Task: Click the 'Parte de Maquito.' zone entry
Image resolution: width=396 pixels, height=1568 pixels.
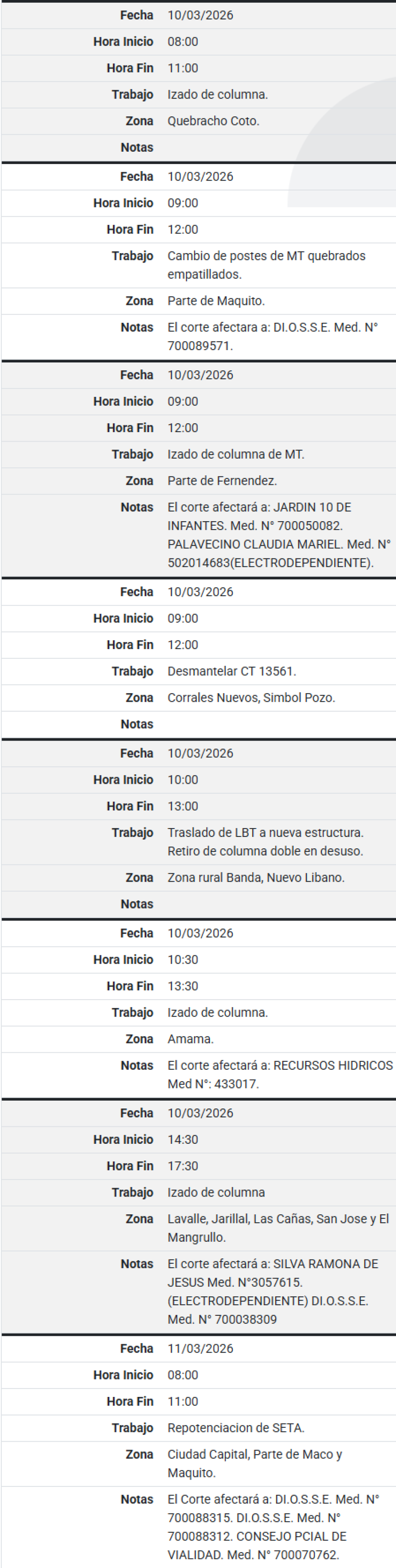Action: [216, 301]
